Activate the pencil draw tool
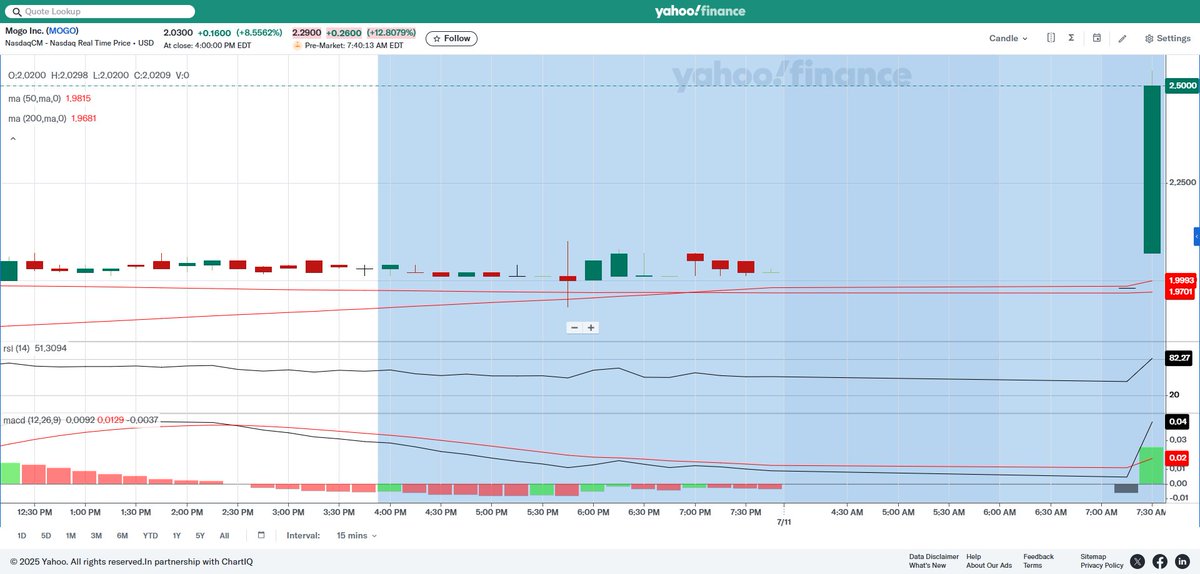This screenshot has width=1200, height=574. (1122, 38)
